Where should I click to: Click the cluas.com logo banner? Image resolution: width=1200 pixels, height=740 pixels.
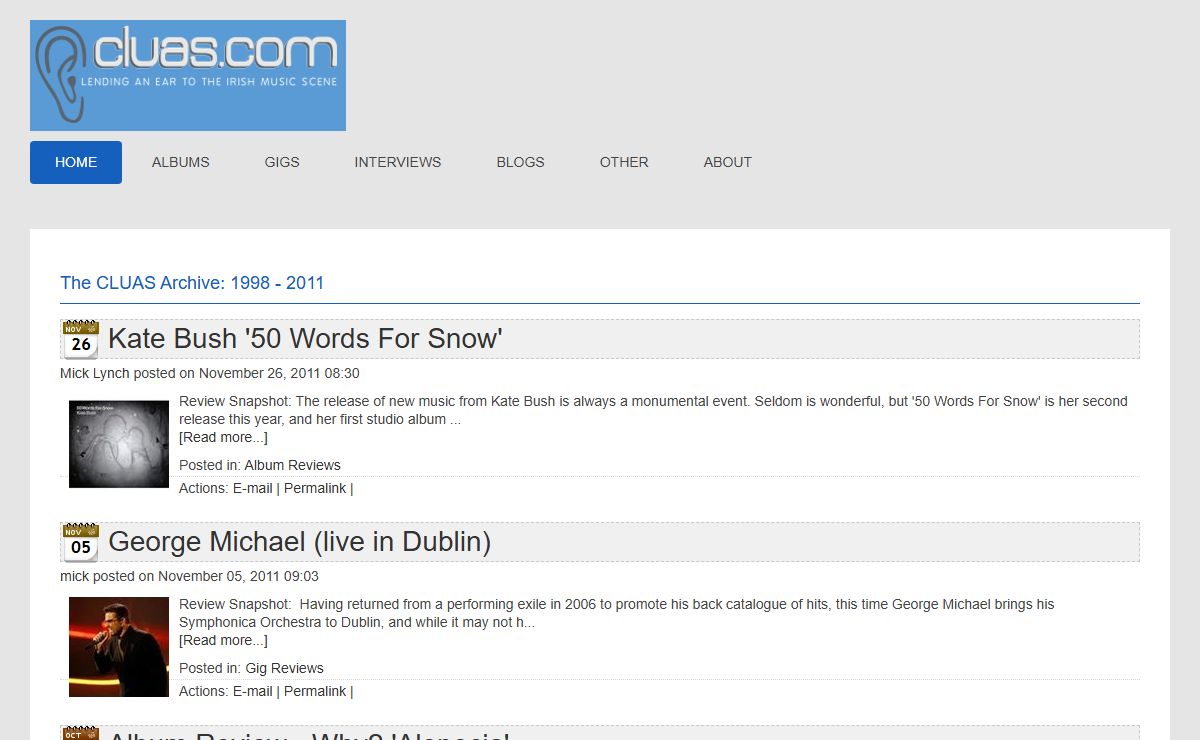pos(188,75)
